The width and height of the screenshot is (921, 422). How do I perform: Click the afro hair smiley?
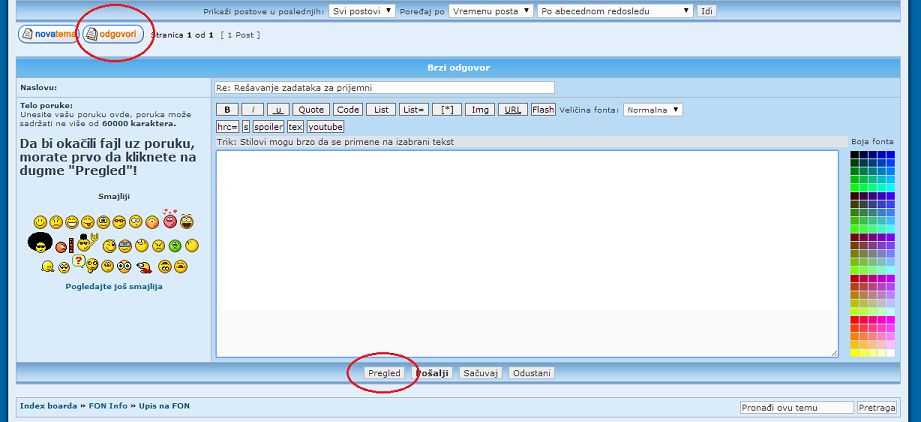point(40,243)
